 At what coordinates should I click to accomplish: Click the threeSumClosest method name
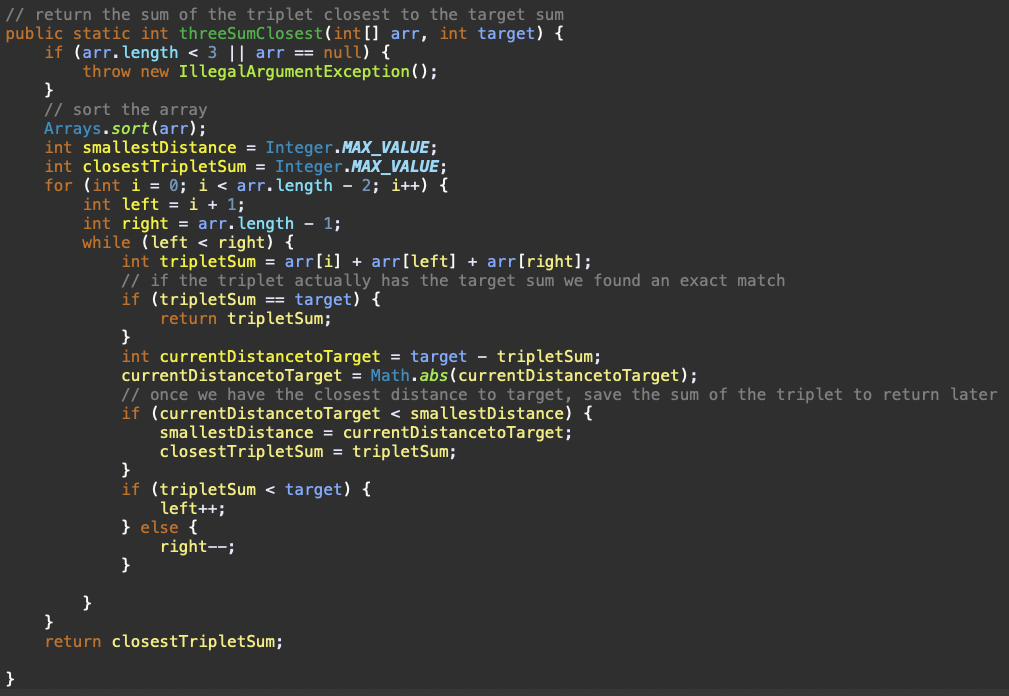tap(246, 33)
